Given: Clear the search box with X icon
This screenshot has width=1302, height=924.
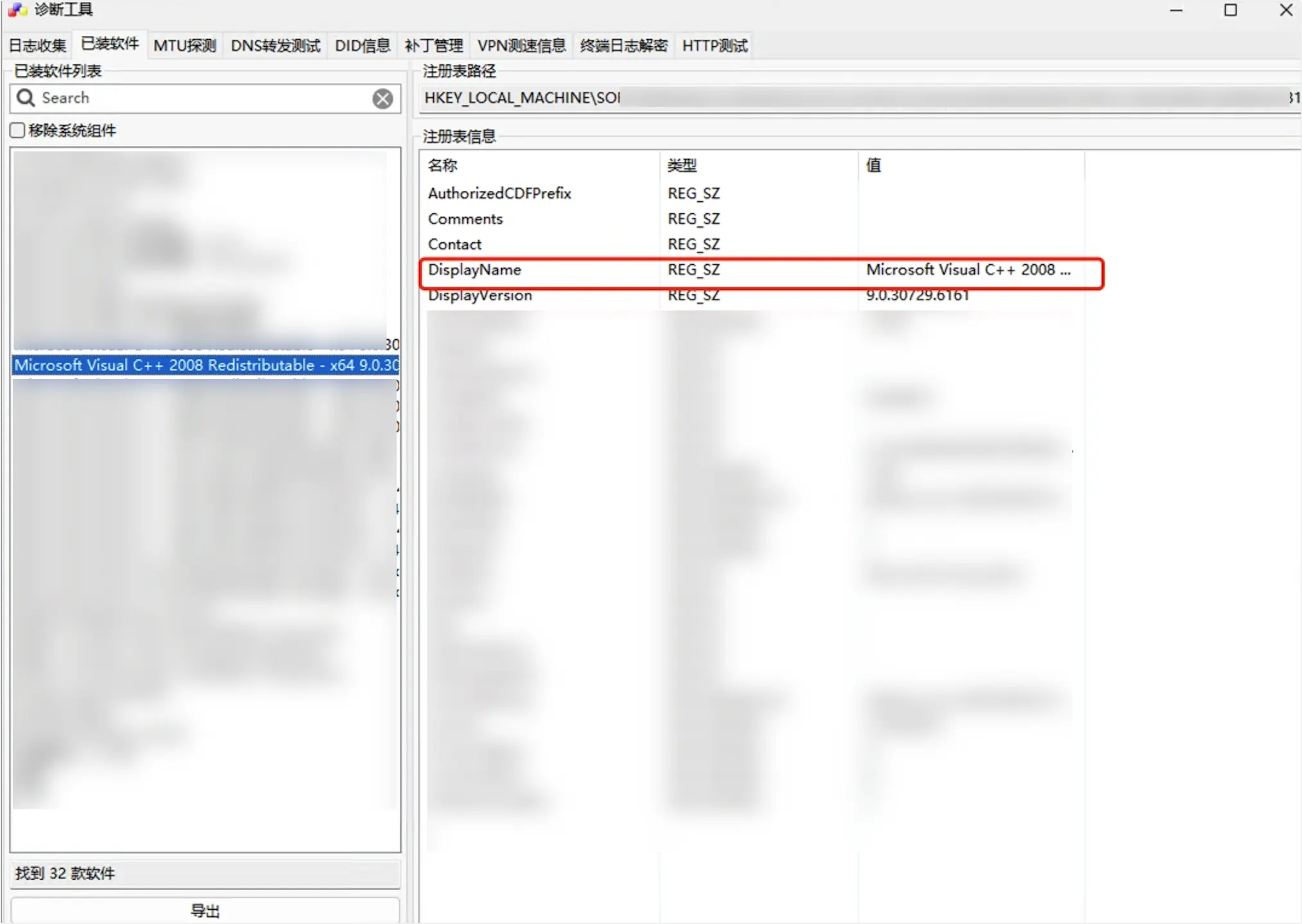Looking at the screenshot, I should pos(383,98).
